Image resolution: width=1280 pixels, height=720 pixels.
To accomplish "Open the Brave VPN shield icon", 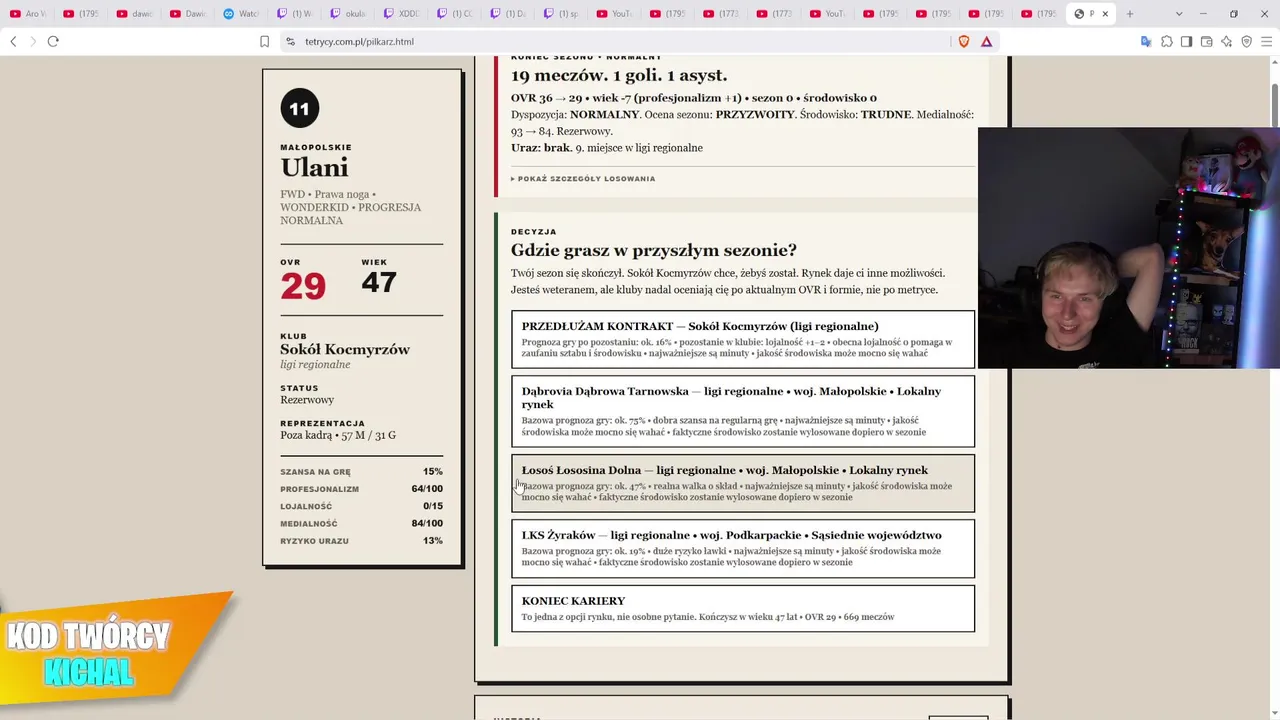I will coord(1246,41).
